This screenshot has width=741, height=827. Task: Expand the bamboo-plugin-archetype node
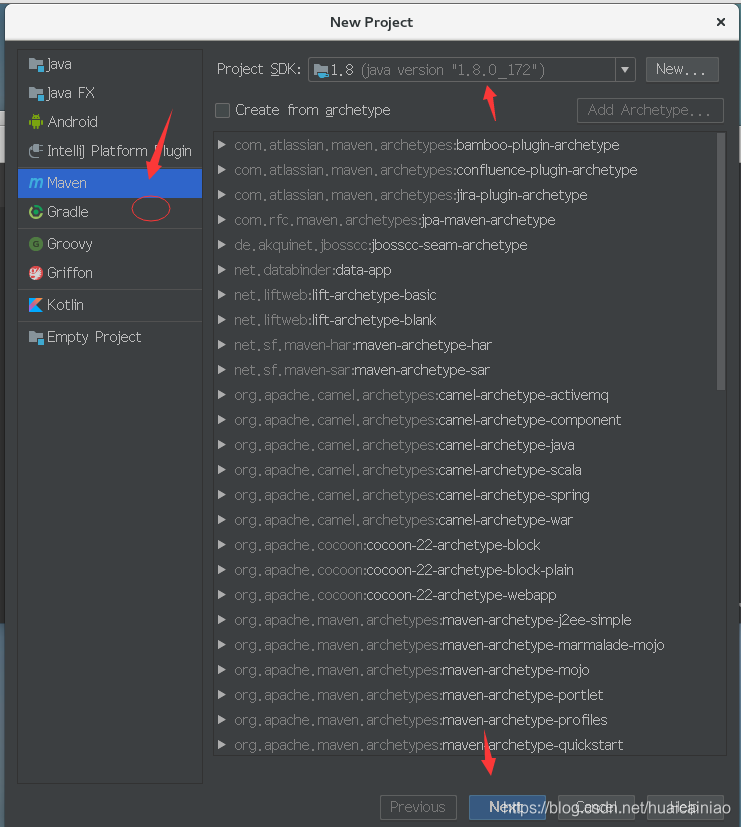tap(222, 145)
